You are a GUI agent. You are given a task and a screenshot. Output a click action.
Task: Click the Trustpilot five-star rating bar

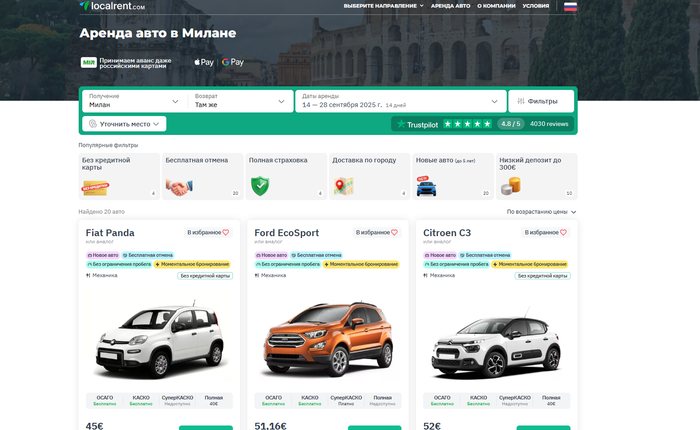[x=467, y=124]
